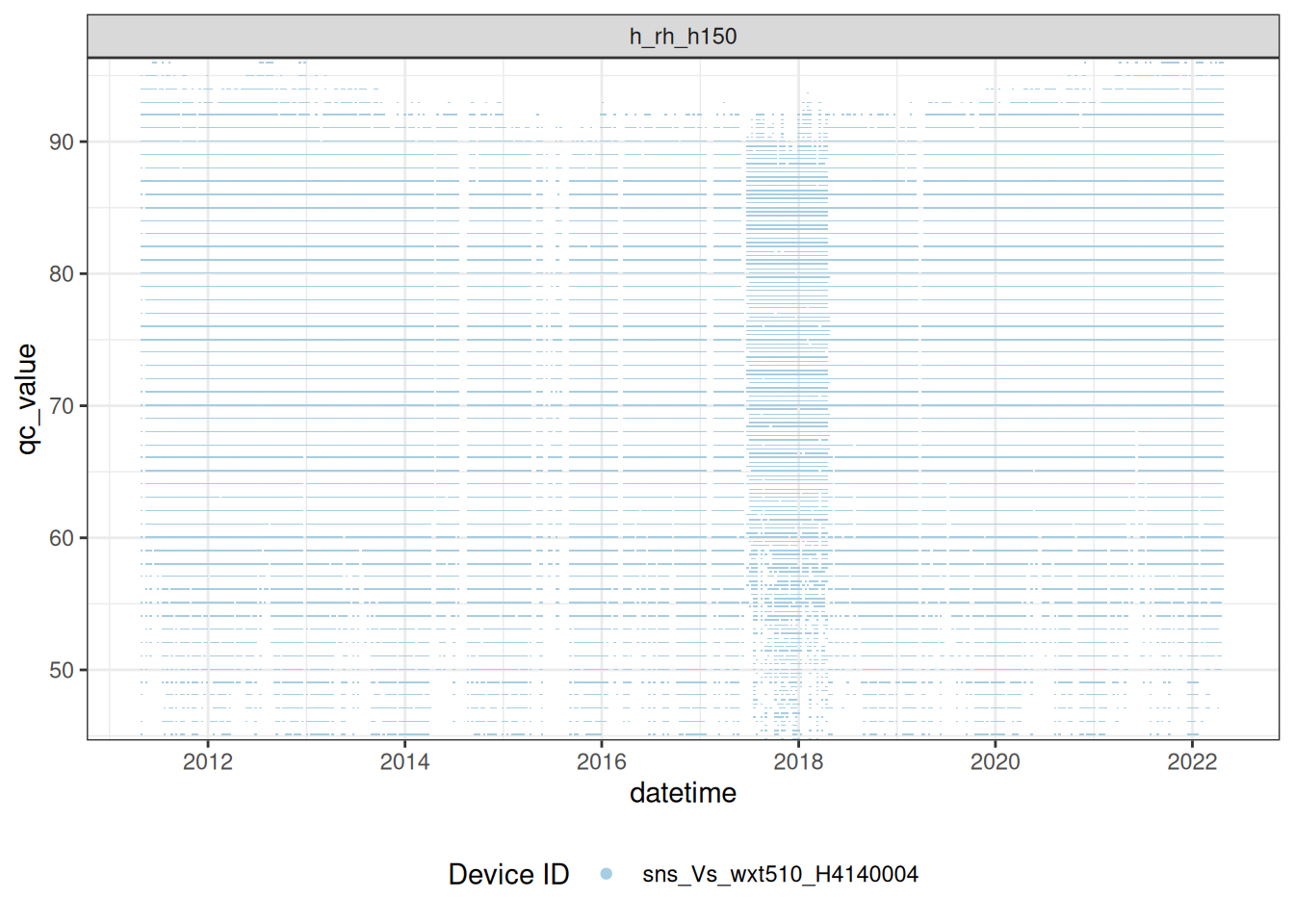
Task: Click the 70 y-axis tick label
Action: point(62,406)
